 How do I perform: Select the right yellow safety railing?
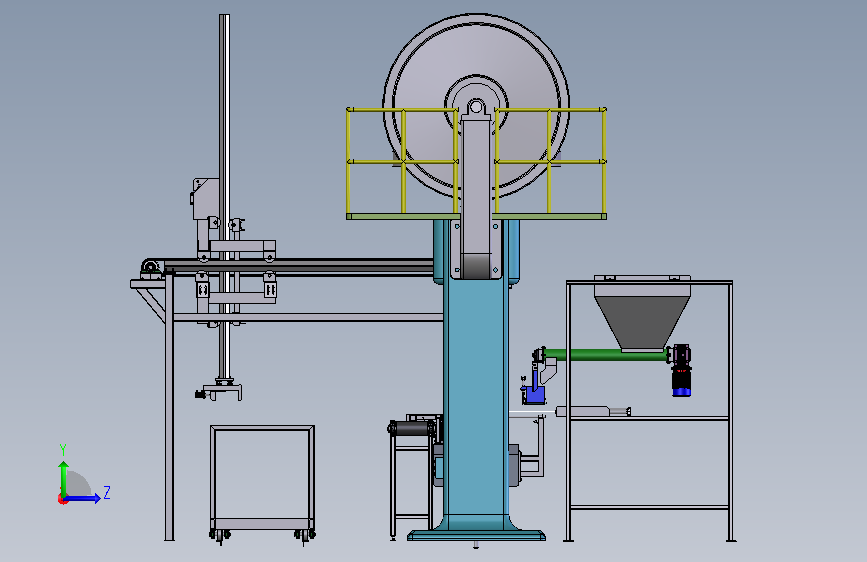550,161
